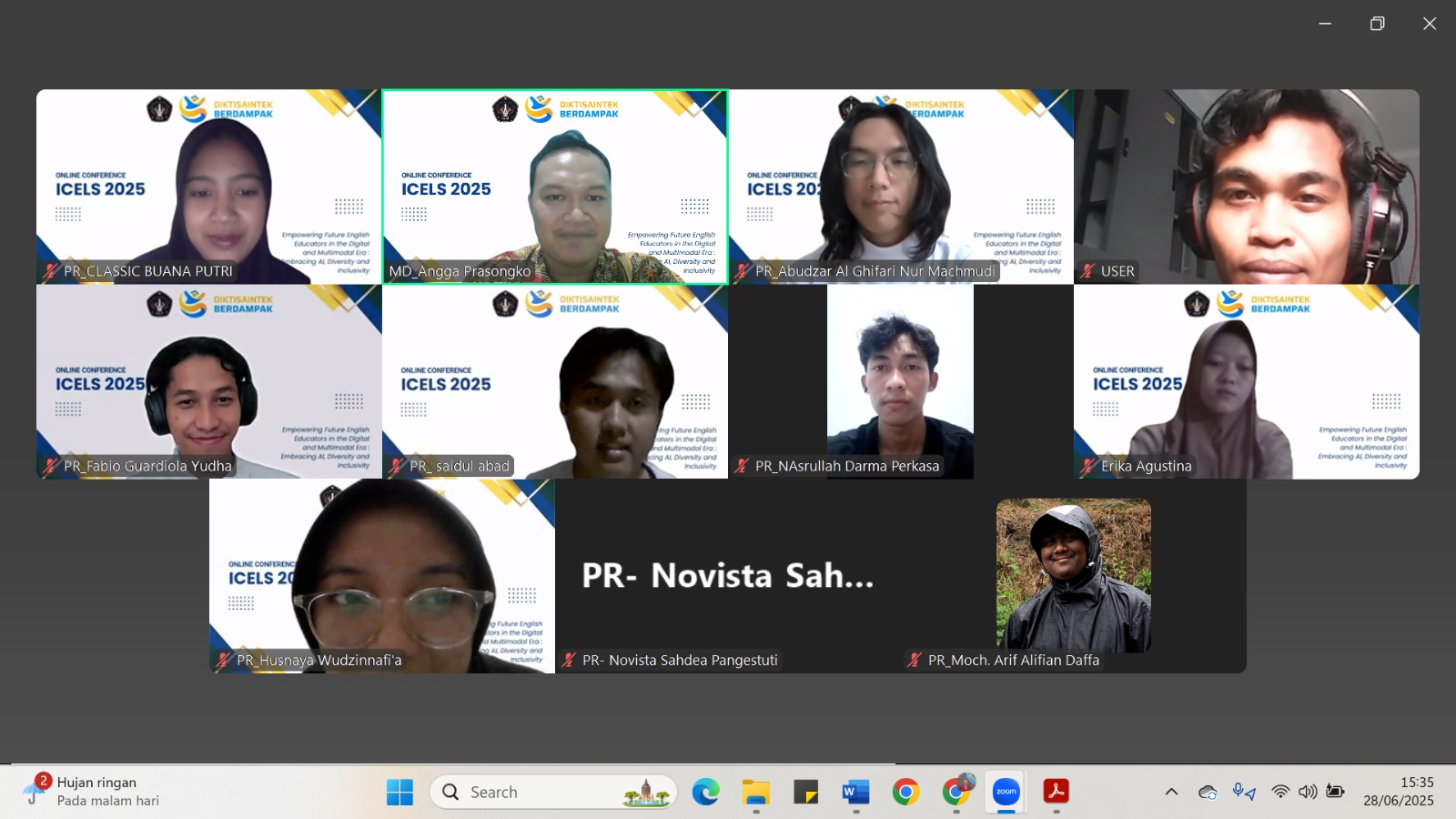Open the Chrome window with profile badge
This screenshot has width=1456, height=819.
pyautogui.click(x=956, y=792)
